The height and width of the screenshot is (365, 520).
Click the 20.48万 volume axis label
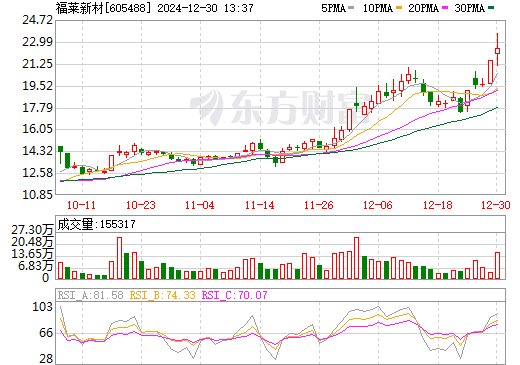[x=32, y=242]
